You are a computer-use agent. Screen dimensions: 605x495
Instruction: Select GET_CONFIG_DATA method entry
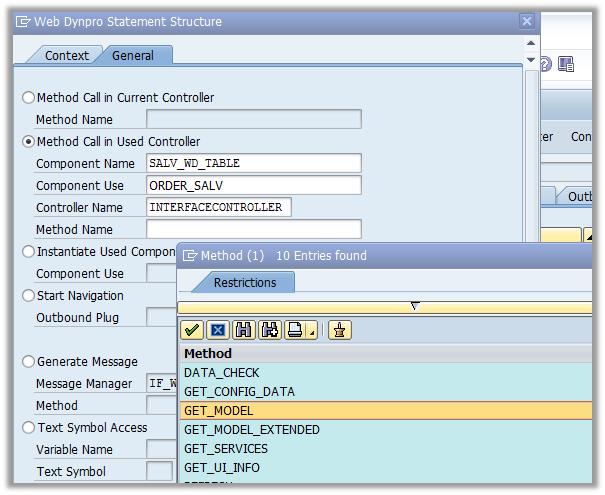click(386, 392)
